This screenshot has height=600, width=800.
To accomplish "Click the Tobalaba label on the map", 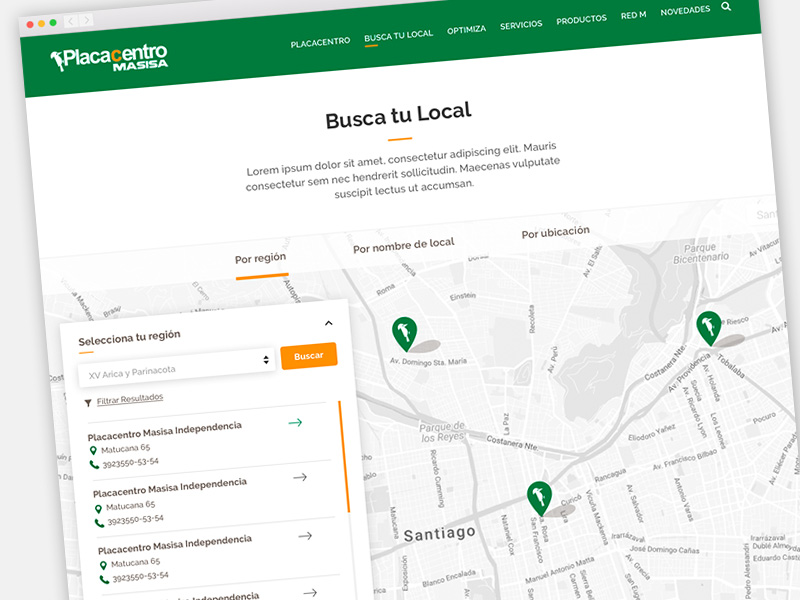I will click(x=731, y=366).
